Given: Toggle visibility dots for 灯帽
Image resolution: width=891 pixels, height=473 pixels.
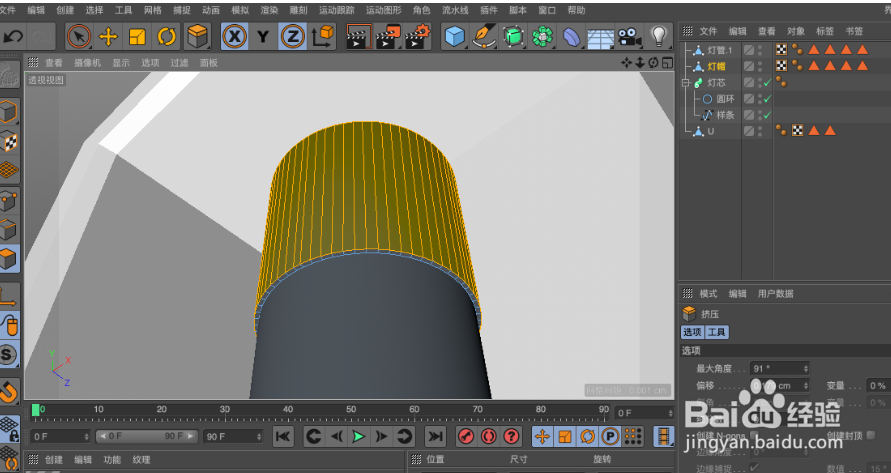Looking at the screenshot, I should click(760, 67).
